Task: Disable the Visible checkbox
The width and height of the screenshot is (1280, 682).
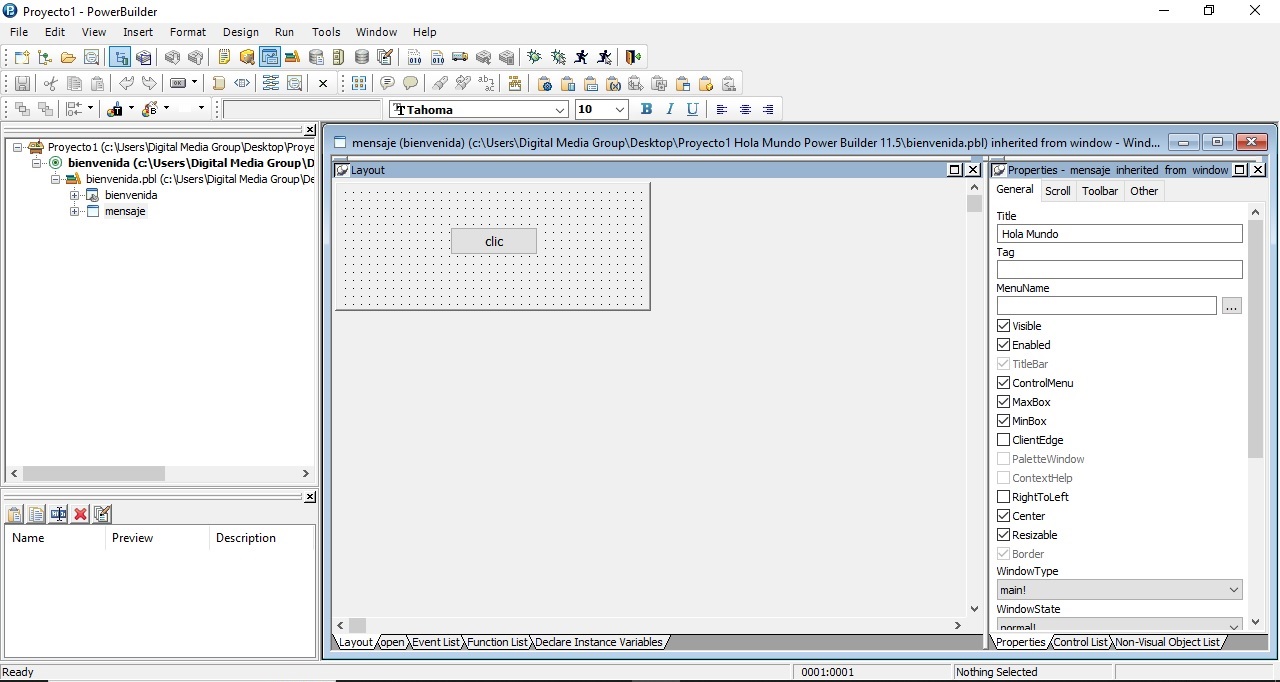Action: 1003,325
